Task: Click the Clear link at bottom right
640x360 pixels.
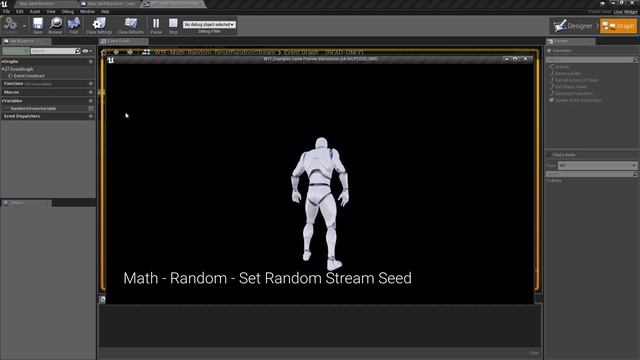Action: (x=534, y=353)
